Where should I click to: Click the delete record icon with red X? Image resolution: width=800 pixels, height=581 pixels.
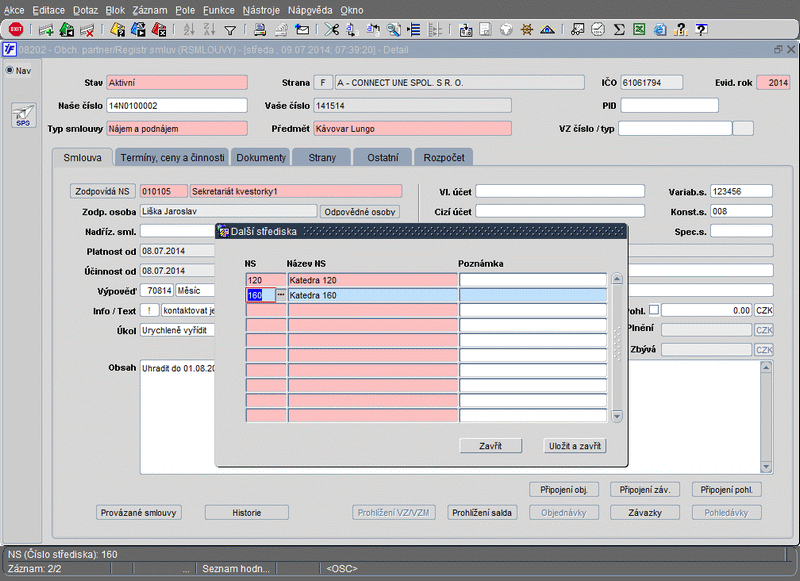point(87,30)
